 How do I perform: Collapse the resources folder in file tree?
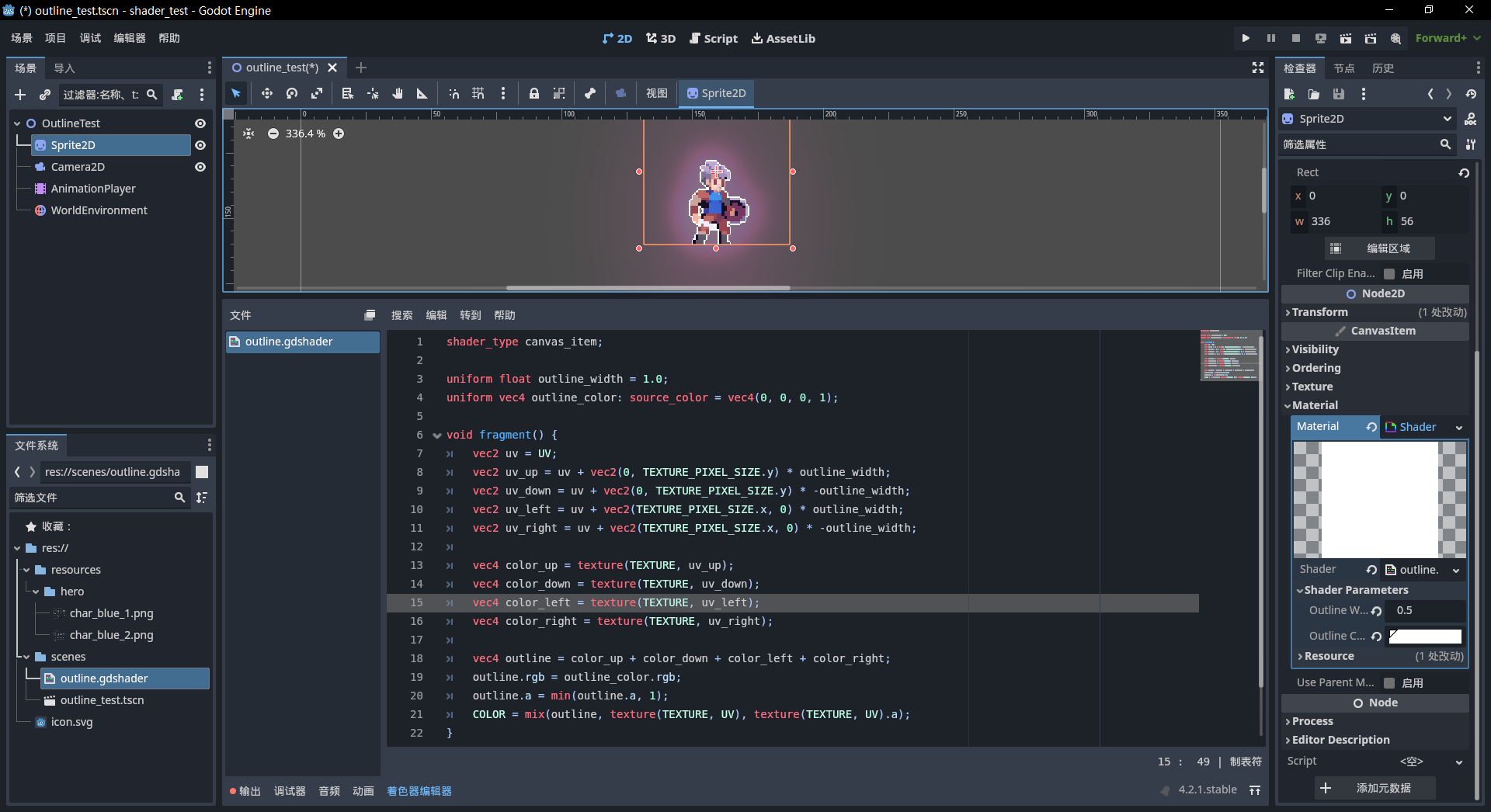pos(26,570)
